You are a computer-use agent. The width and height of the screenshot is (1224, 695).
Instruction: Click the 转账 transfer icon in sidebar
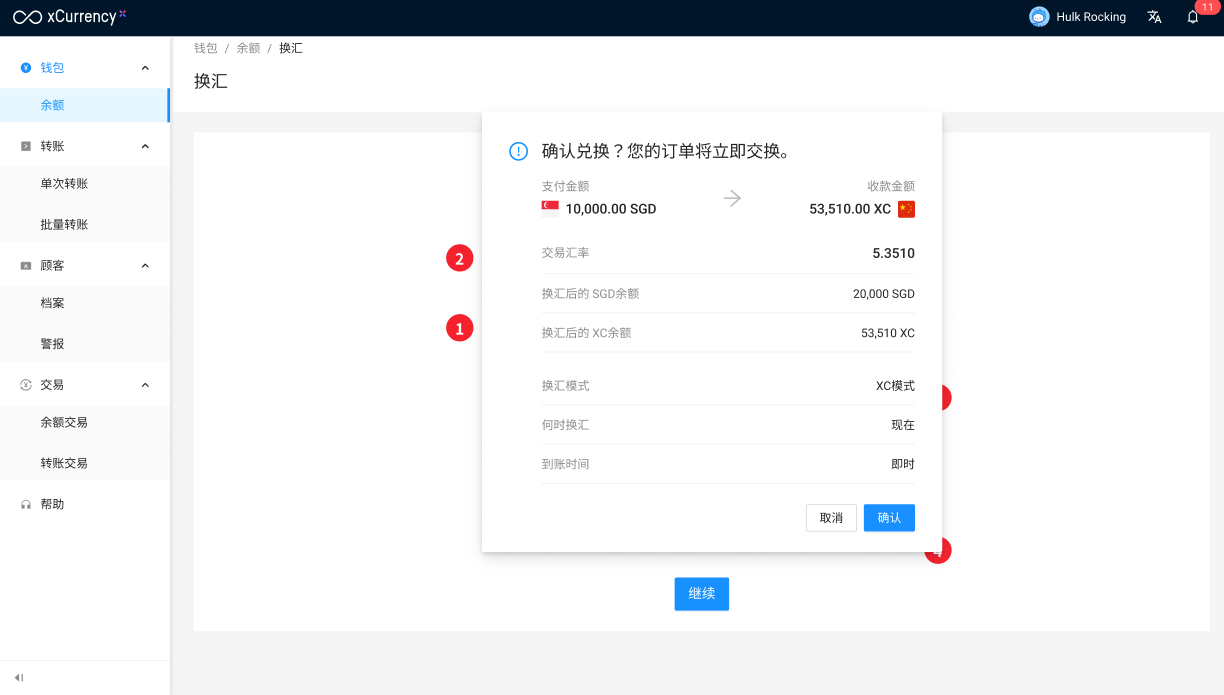click(26, 146)
